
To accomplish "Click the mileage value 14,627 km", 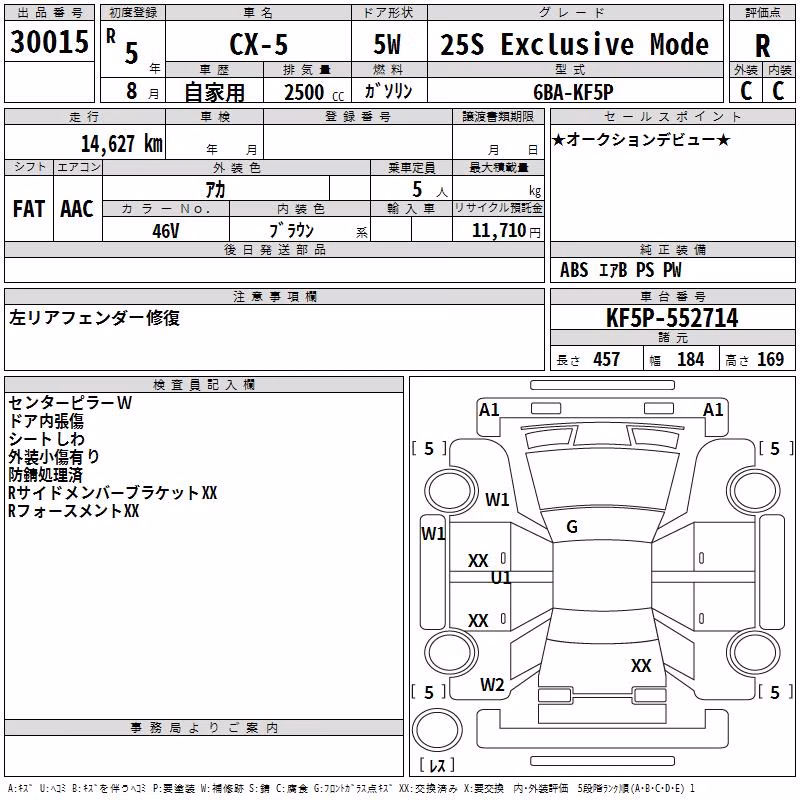I will coord(122,143).
